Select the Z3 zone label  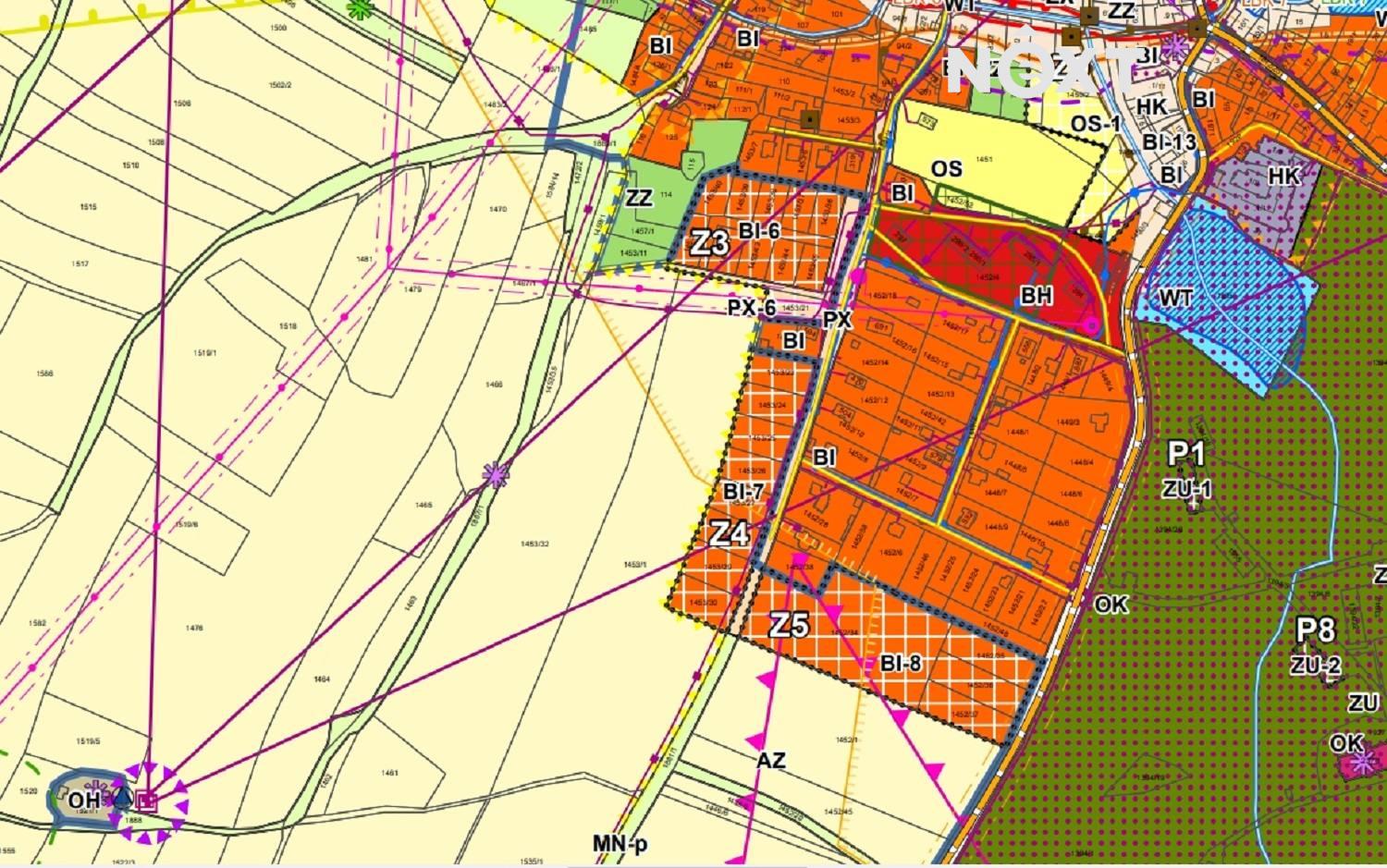(x=709, y=243)
